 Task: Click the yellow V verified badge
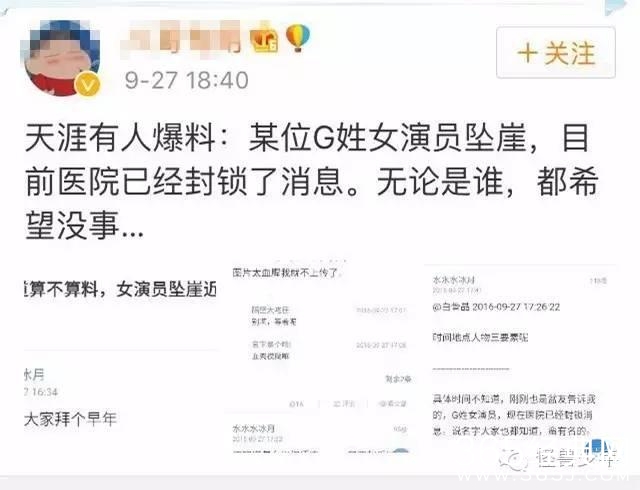click(87, 85)
